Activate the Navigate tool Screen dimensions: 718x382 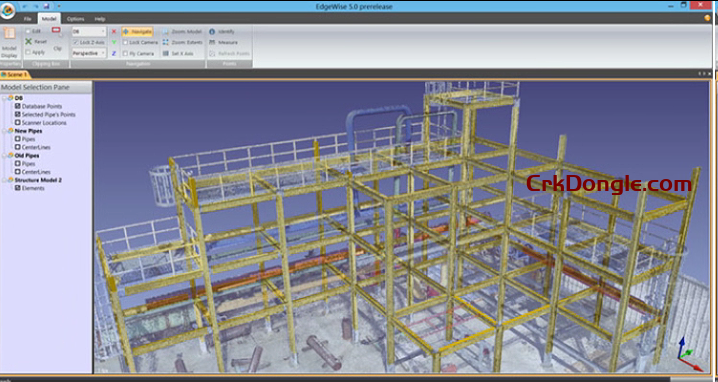point(137,32)
